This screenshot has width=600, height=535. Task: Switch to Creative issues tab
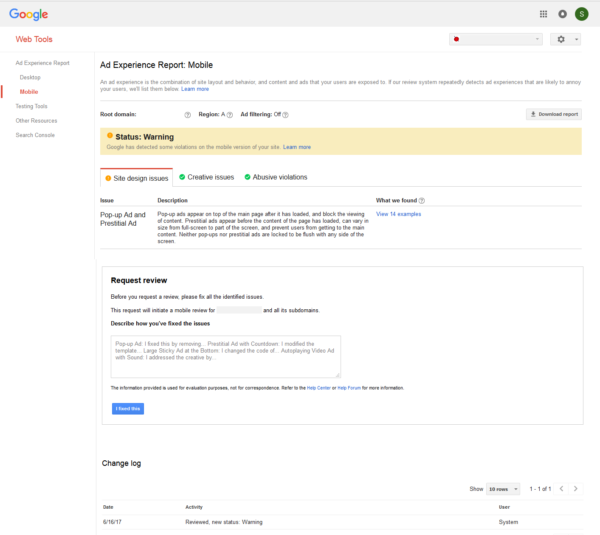click(207, 177)
